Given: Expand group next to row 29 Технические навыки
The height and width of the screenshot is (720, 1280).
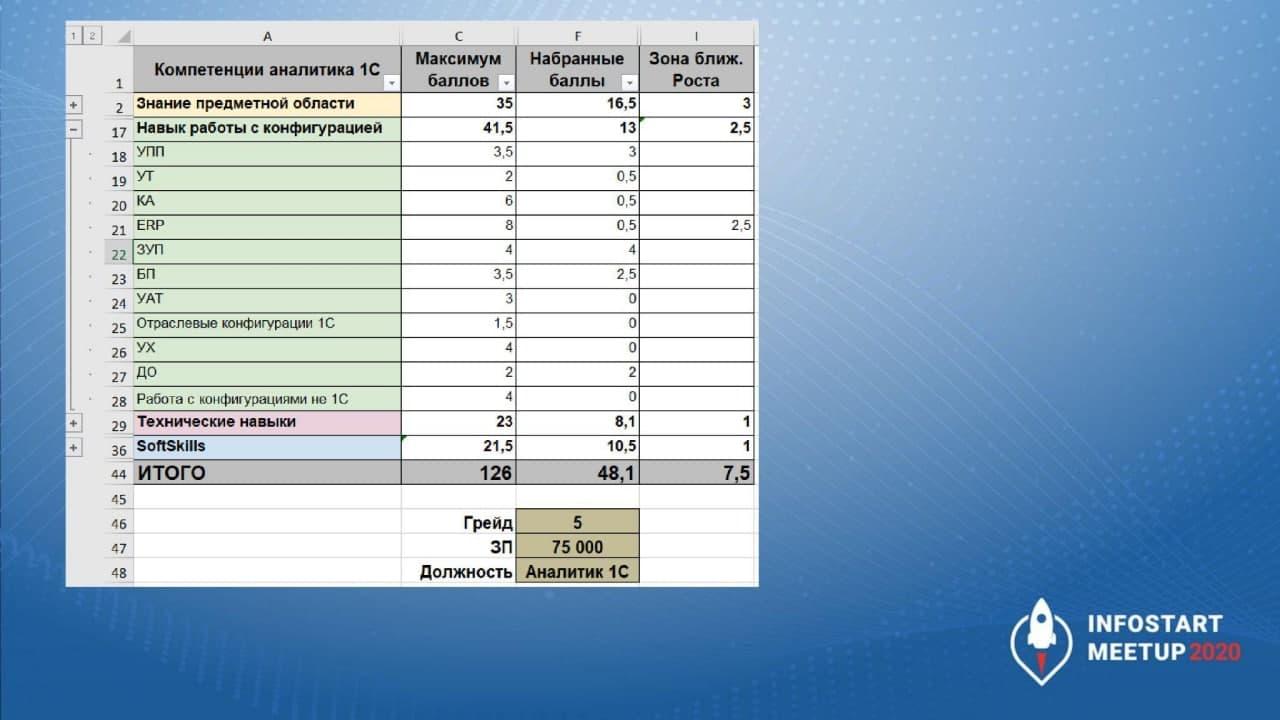Looking at the screenshot, I should [74, 423].
